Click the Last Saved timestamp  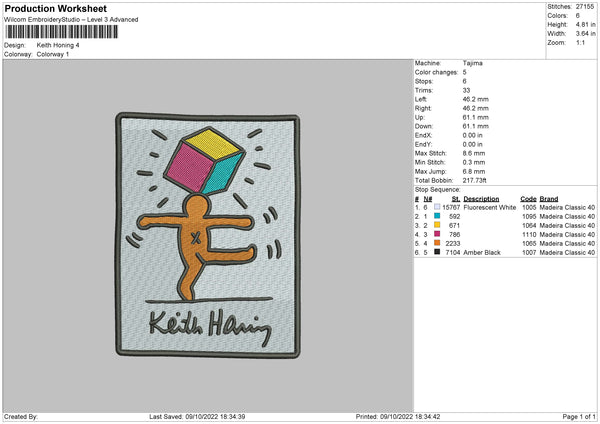tap(197, 417)
